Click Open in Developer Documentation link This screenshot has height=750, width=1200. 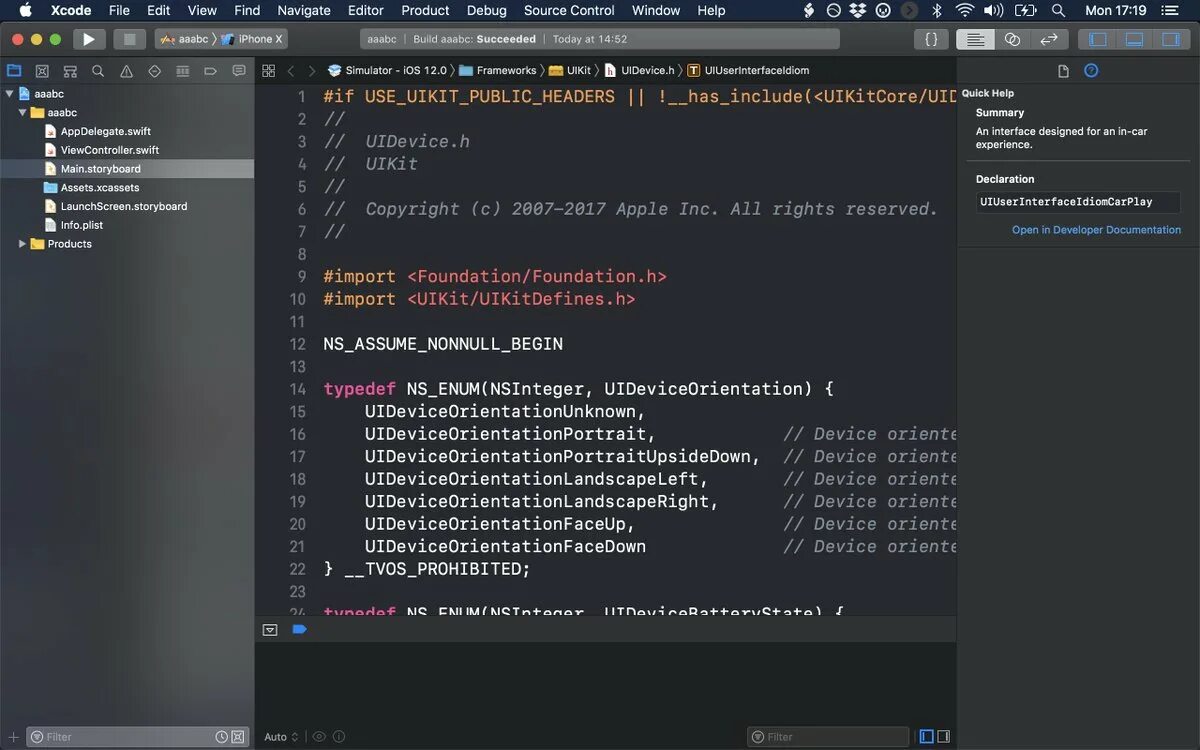click(x=1096, y=230)
